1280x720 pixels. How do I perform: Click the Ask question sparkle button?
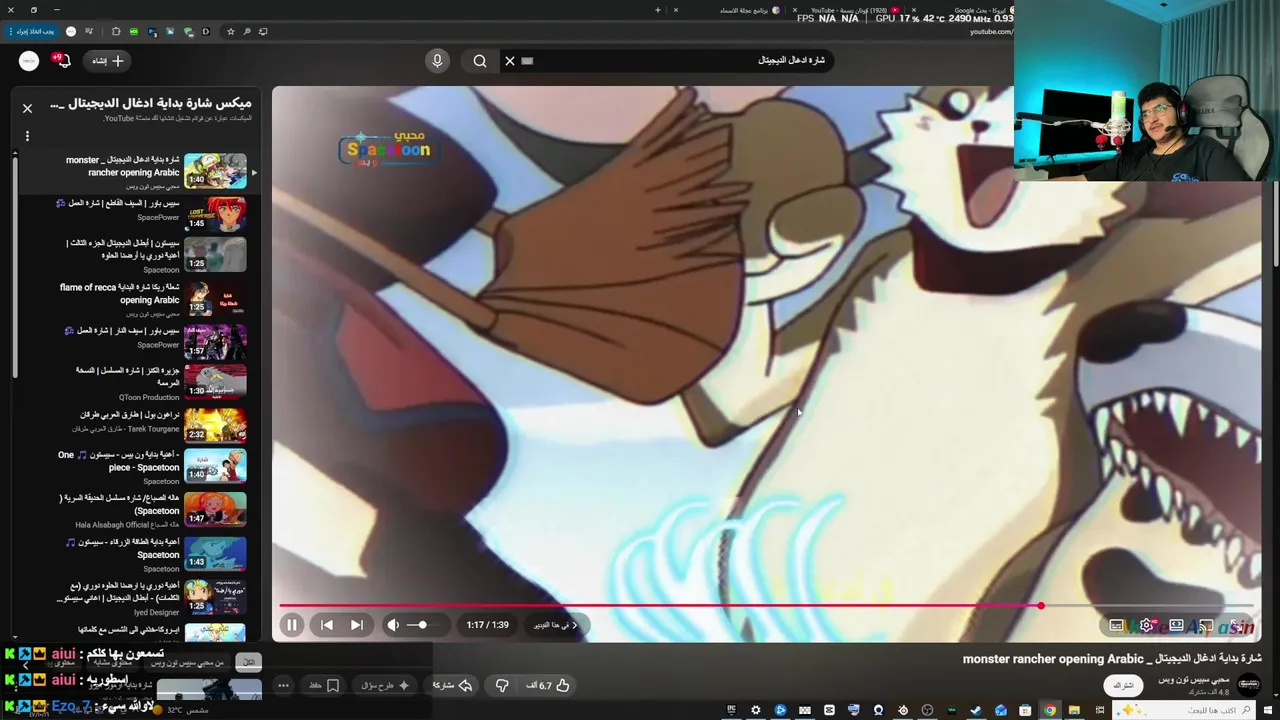pos(385,685)
